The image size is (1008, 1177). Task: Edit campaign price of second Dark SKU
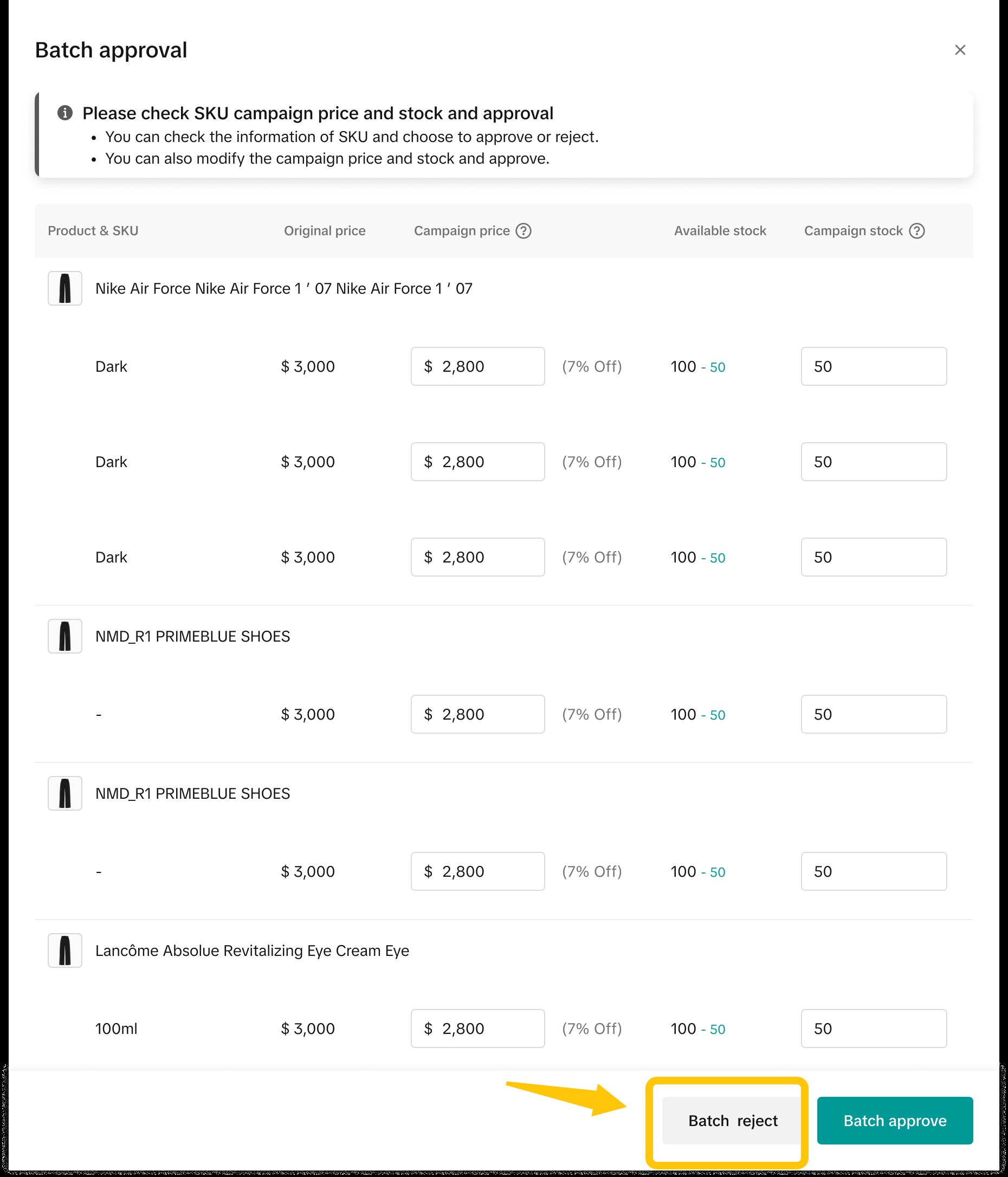coord(477,462)
